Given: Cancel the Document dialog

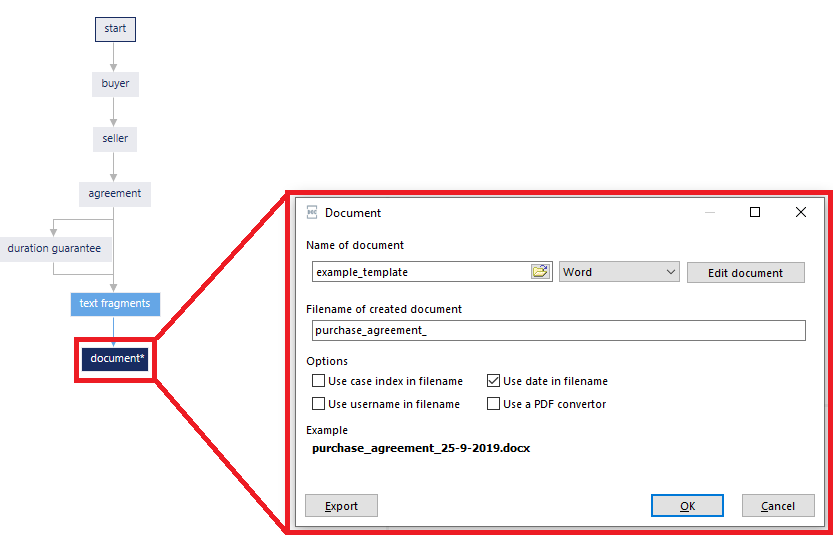Looking at the screenshot, I should pyautogui.click(x=778, y=506).
